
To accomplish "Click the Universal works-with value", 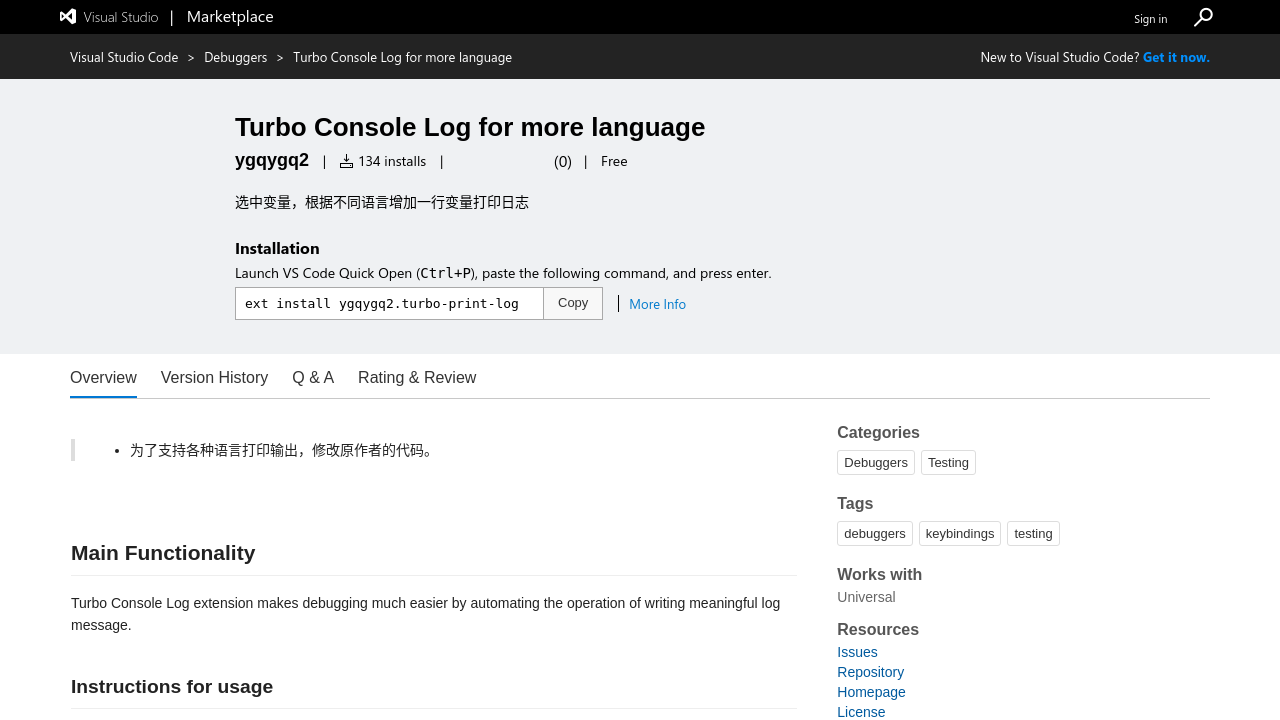I will click(866, 597).
